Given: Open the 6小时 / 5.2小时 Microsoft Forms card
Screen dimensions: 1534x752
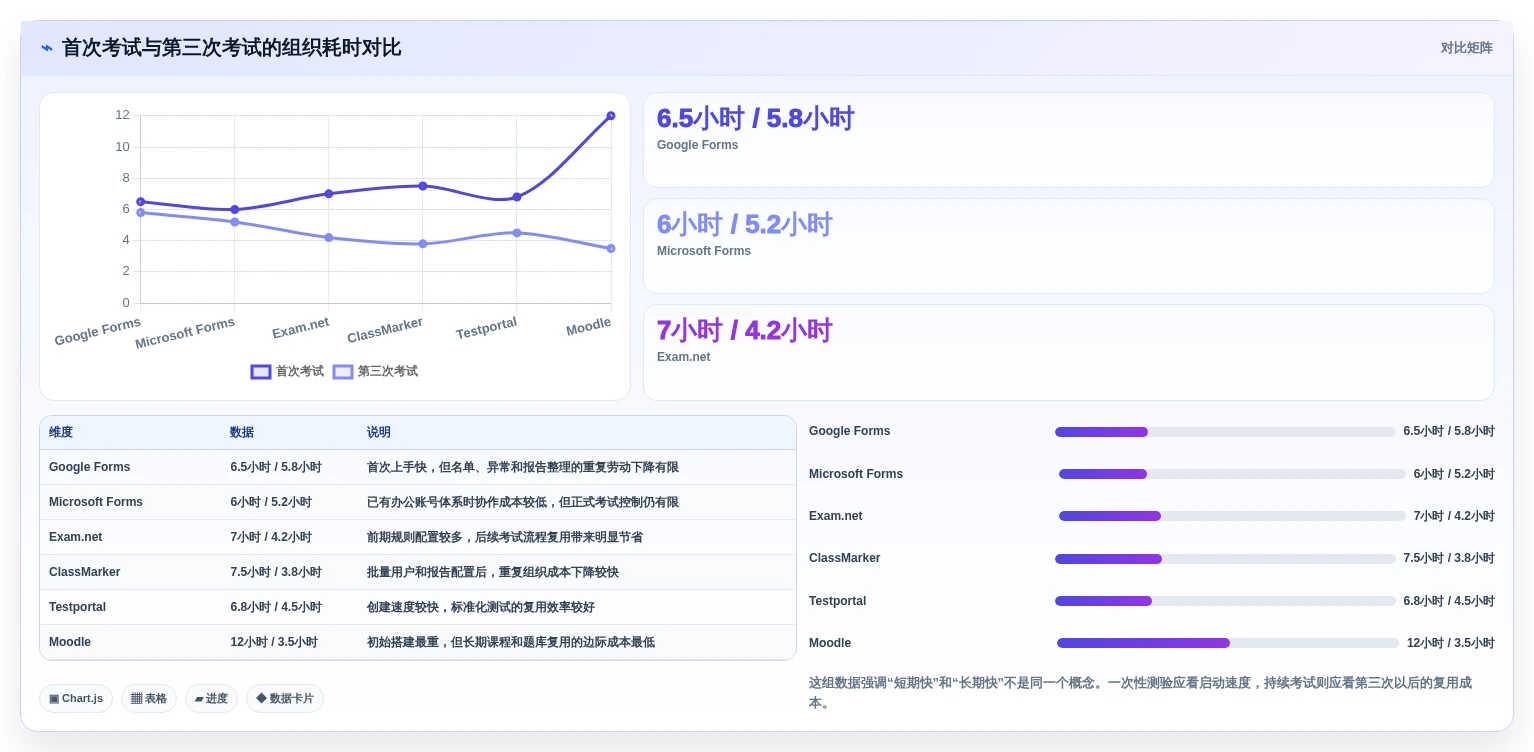Looking at the screenshot, I should point(1068,246).
